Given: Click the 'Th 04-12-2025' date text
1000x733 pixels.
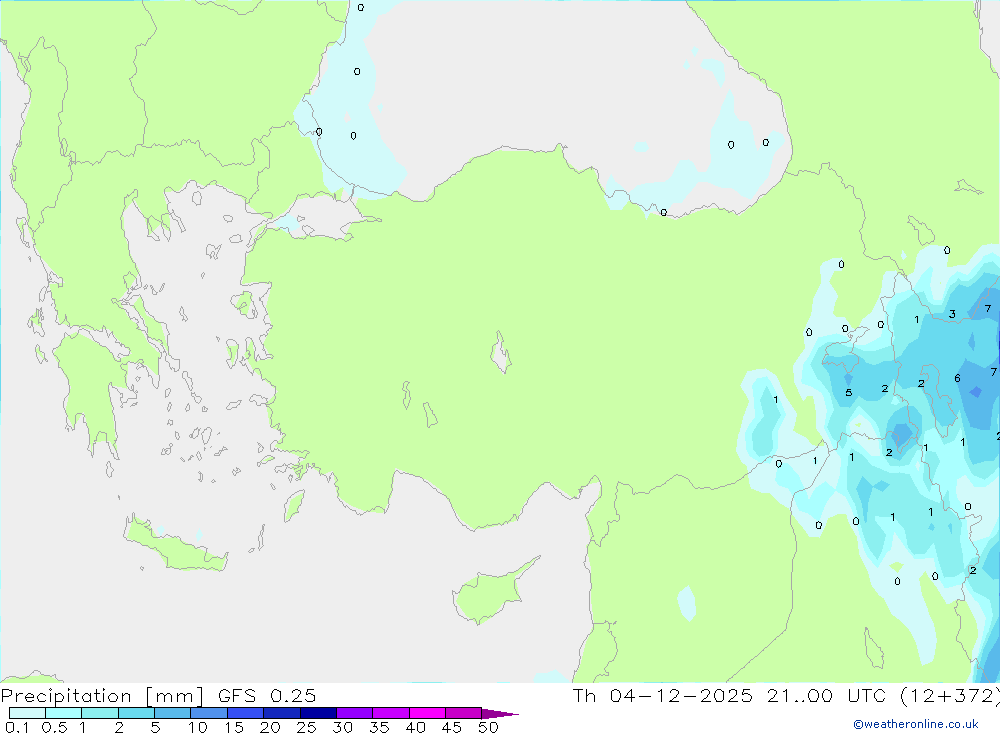Looking at the screenshot, I should tap(663, 695).
